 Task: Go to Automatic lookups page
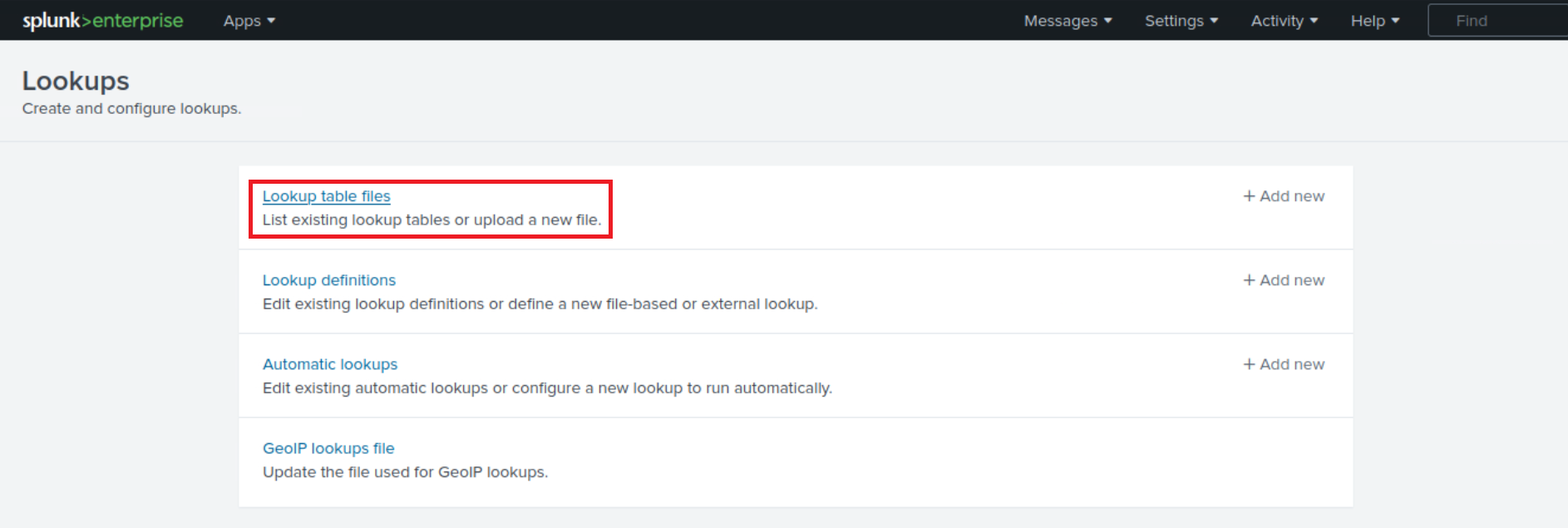[330, 364]
